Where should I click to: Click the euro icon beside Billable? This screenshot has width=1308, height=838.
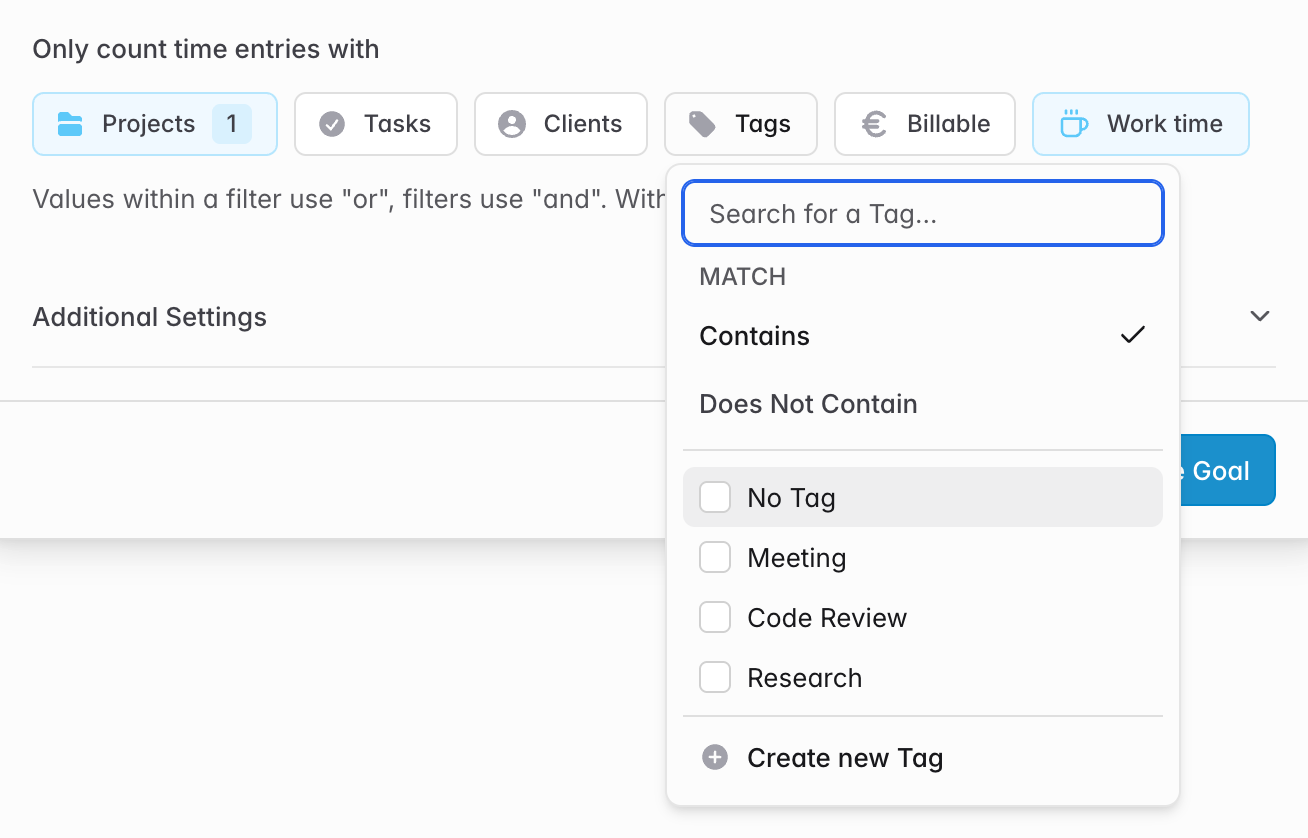(x=874, y=124)
